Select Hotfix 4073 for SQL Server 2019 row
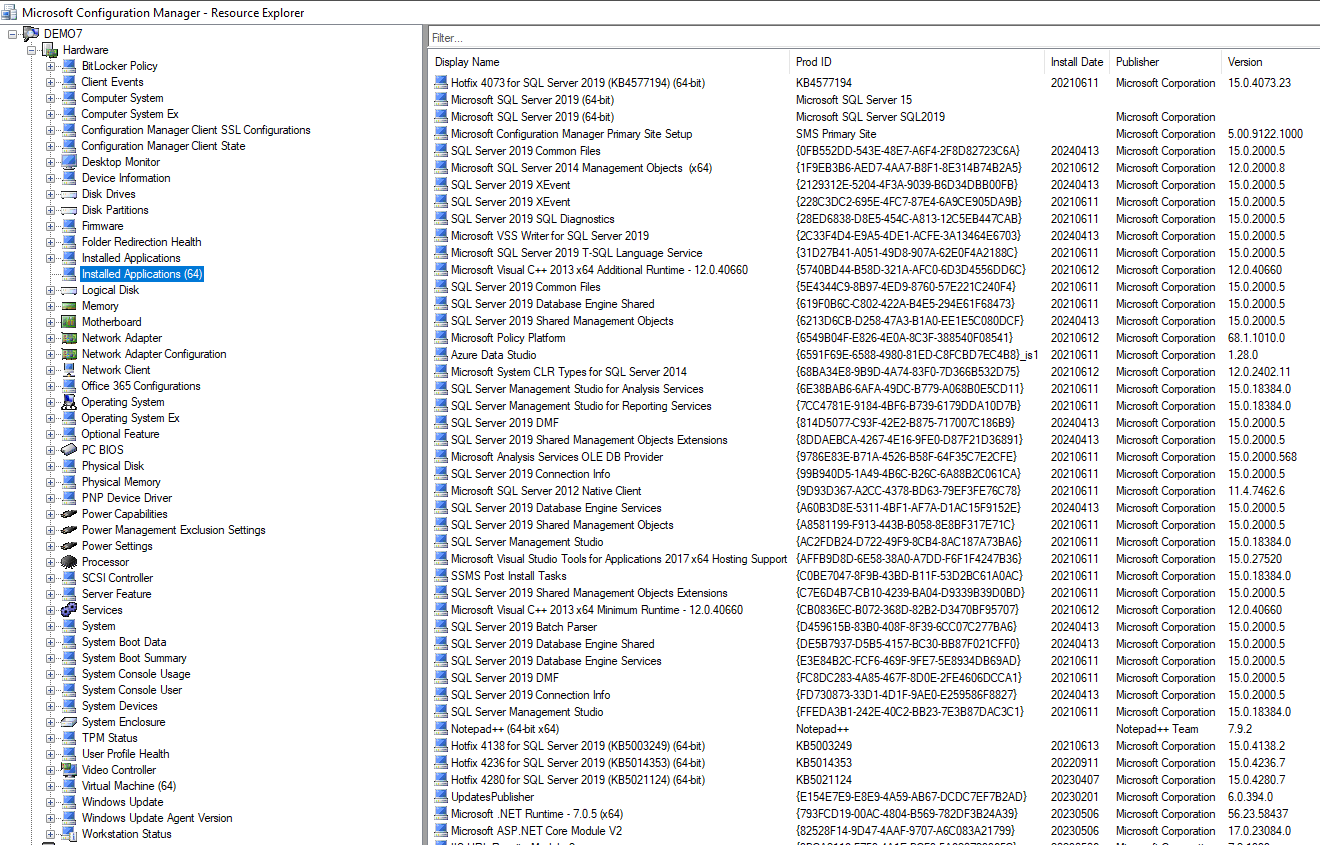The width and height of the screenshot is (1320, 845). point(875,83)
